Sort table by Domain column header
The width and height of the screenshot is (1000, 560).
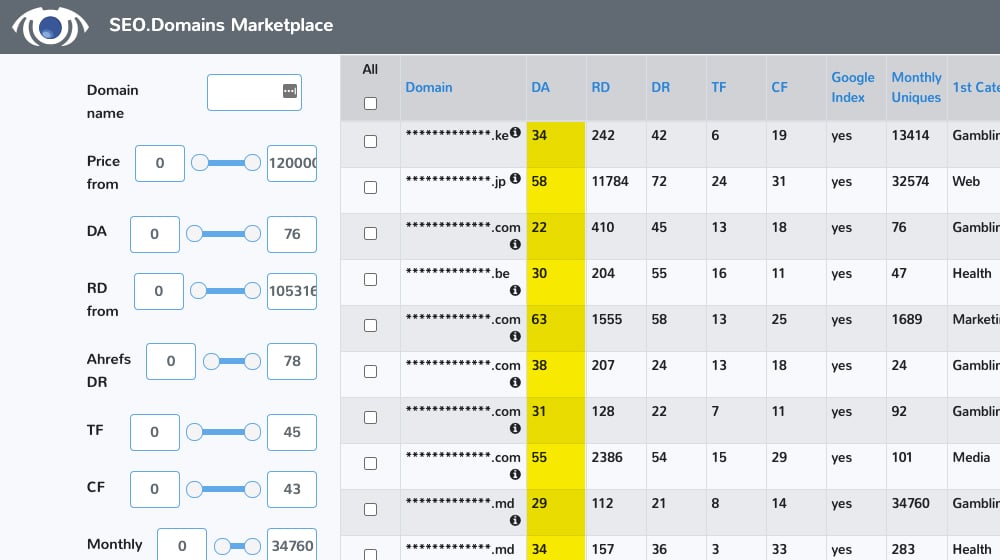pyautogui.click(x=429, y=87)
